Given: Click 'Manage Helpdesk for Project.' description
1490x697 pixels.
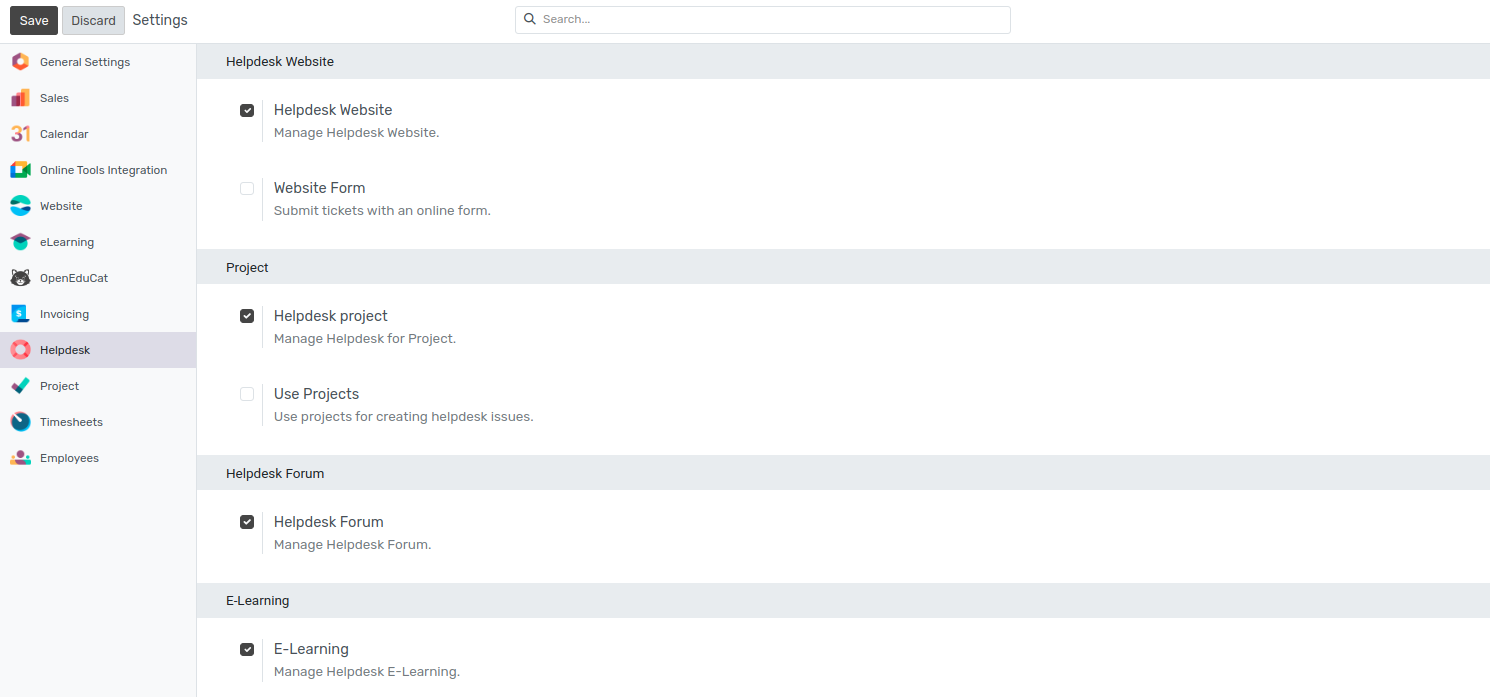Looking at the screenshot, I should click(x=365, y=338).
